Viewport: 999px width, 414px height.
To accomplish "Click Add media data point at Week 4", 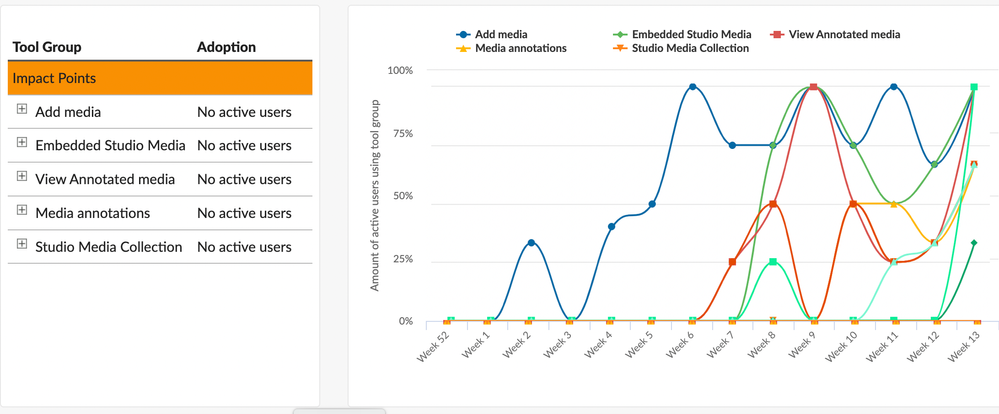I will coord(612,226).
